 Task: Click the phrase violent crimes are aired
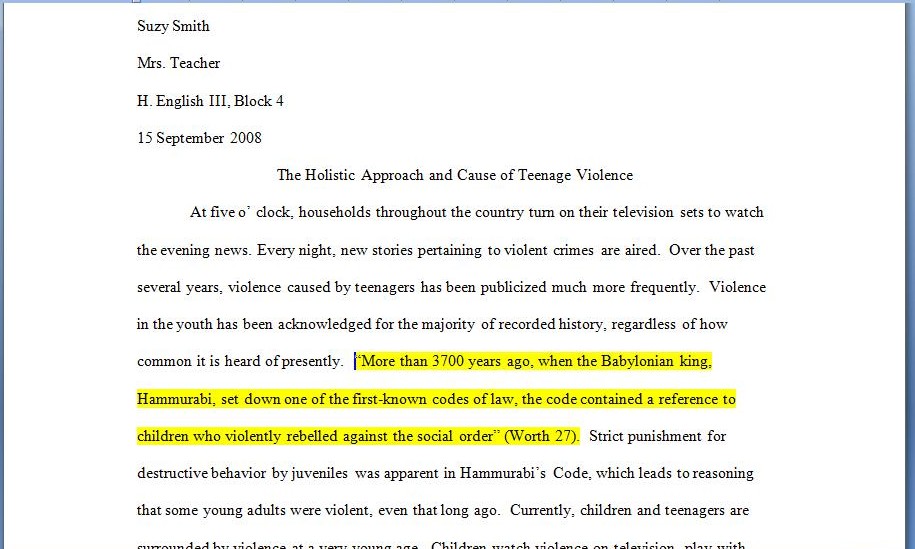578,250
